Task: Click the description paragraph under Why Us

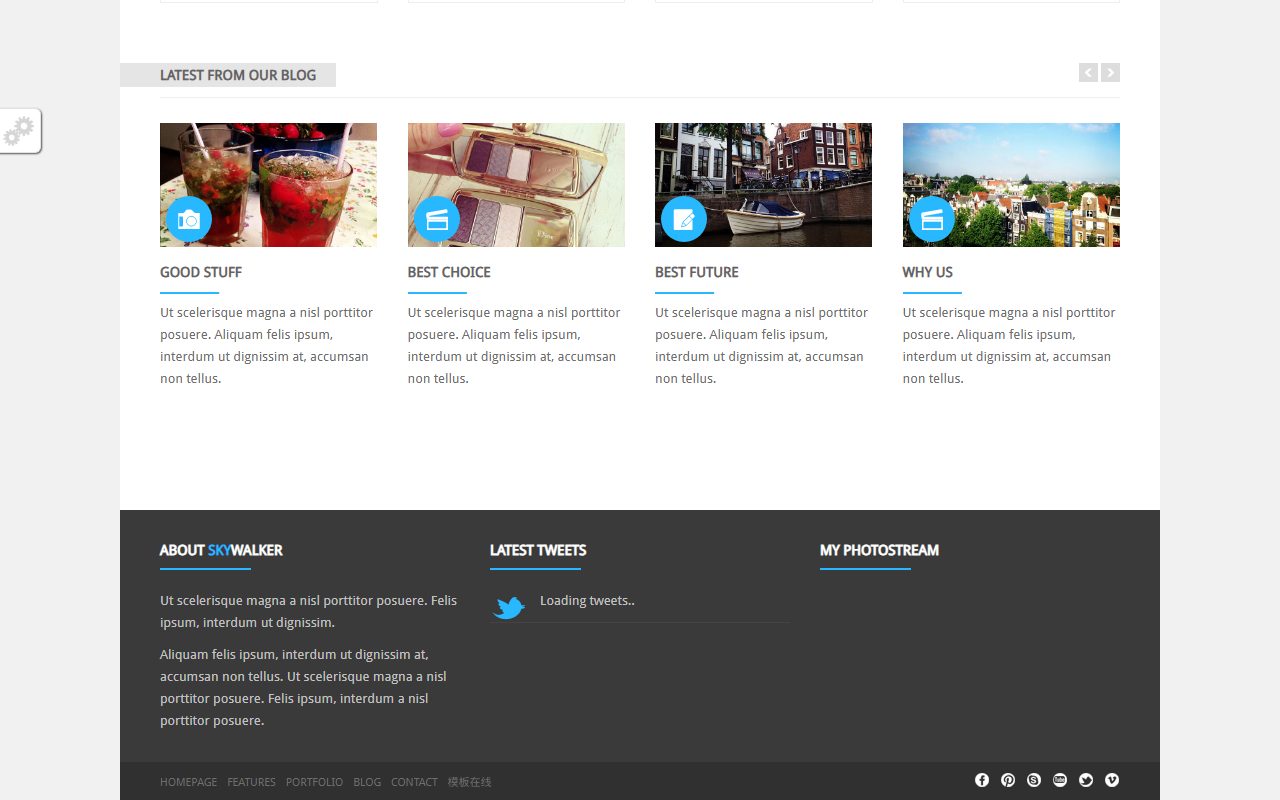Action: click(1010, 345)
